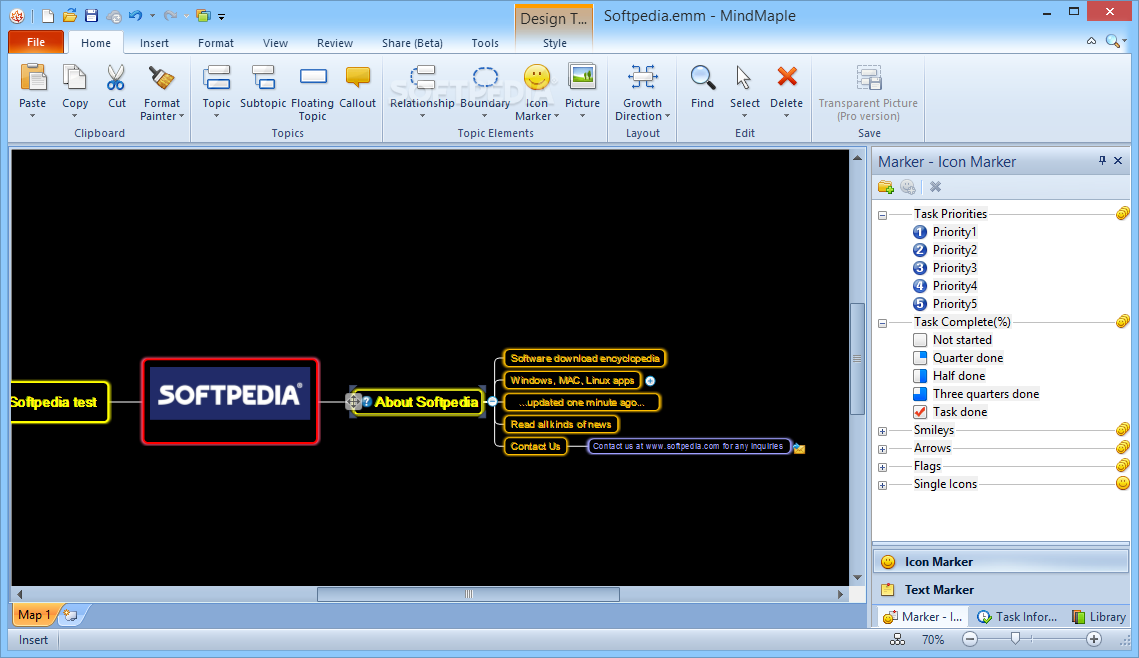The height and width of the screenshot is (658, 1139).
Task: Activate the Format Painter brush
Action: click(x=161, y=78)
